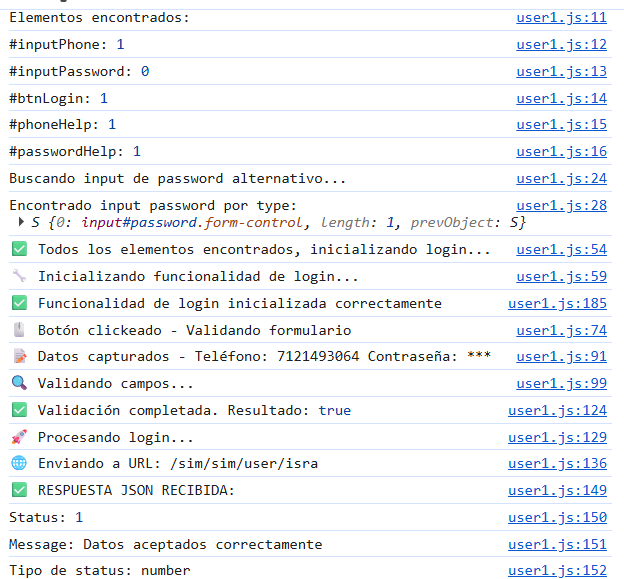Click the wrench icon beside Inicializando funcionalidad
Image resolution: width=624 pixels, height=579 pixels.
(x=19, y=277)
